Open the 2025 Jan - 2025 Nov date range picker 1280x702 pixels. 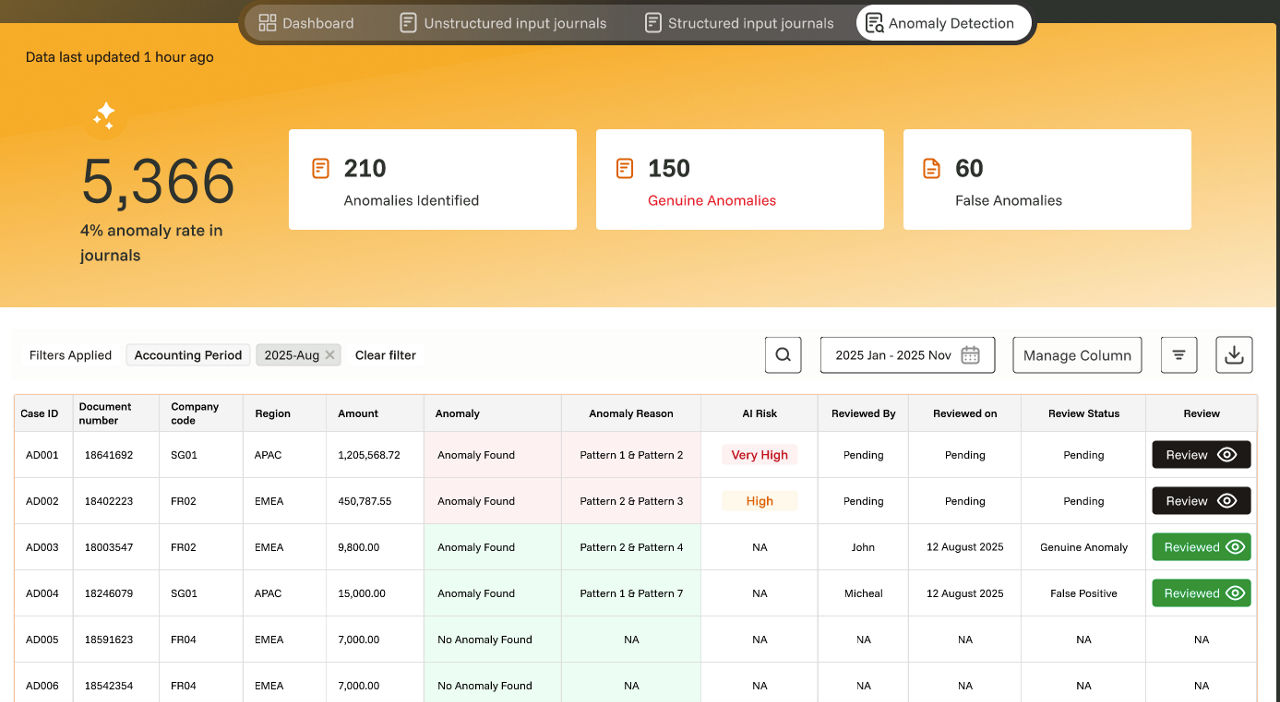893,355
